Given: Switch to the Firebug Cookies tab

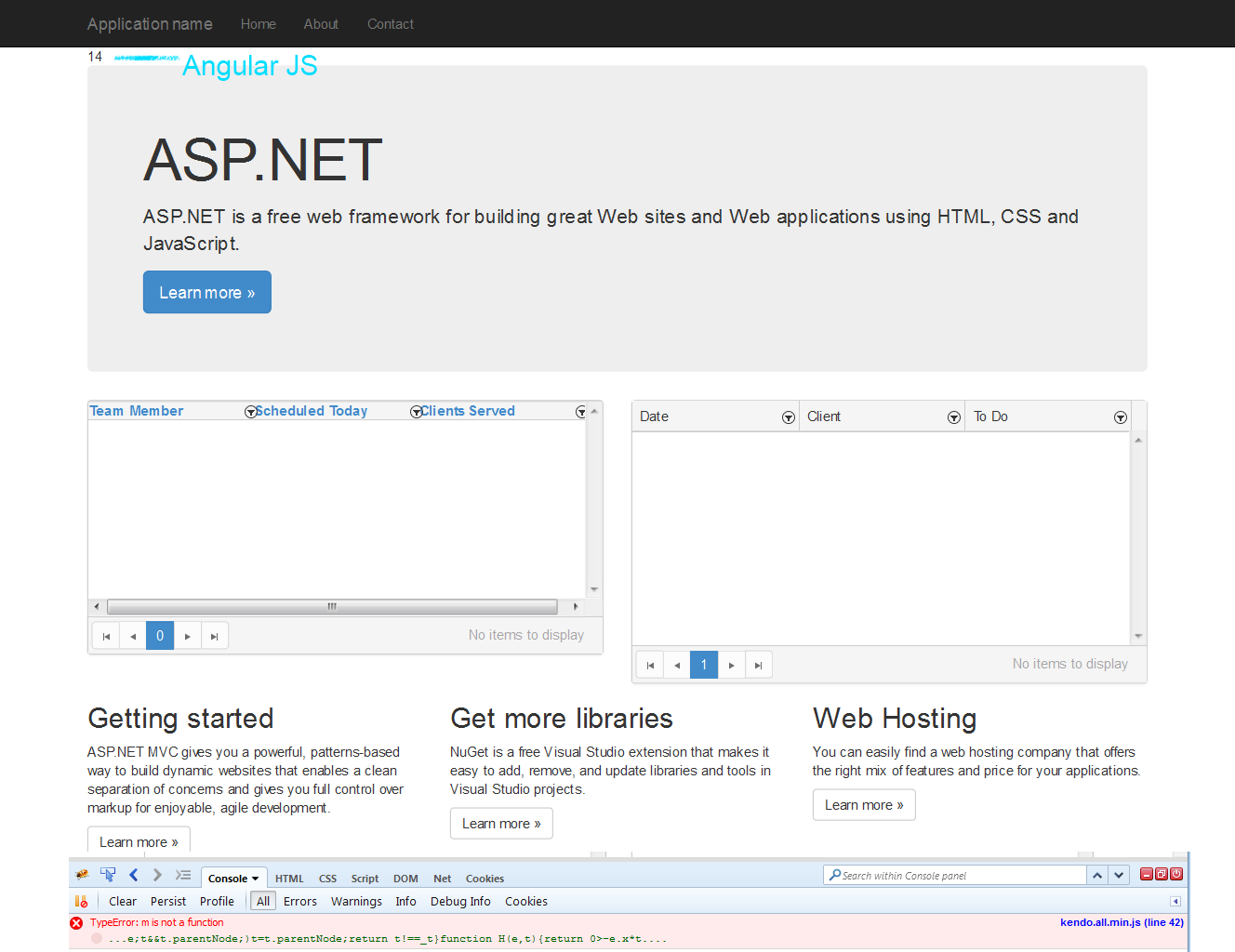Looking at the screenshot, I should (485, 879).
